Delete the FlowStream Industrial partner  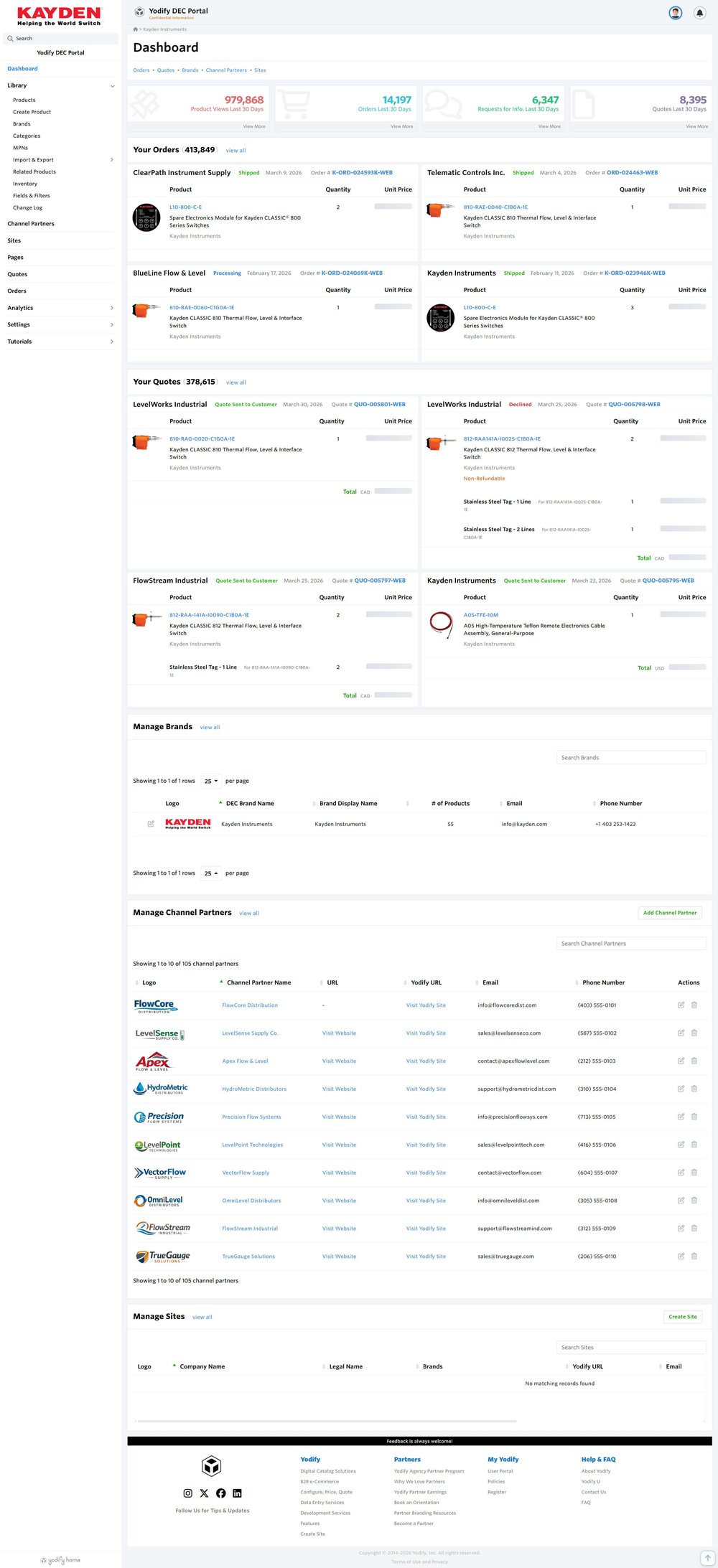click(694, 1229)
